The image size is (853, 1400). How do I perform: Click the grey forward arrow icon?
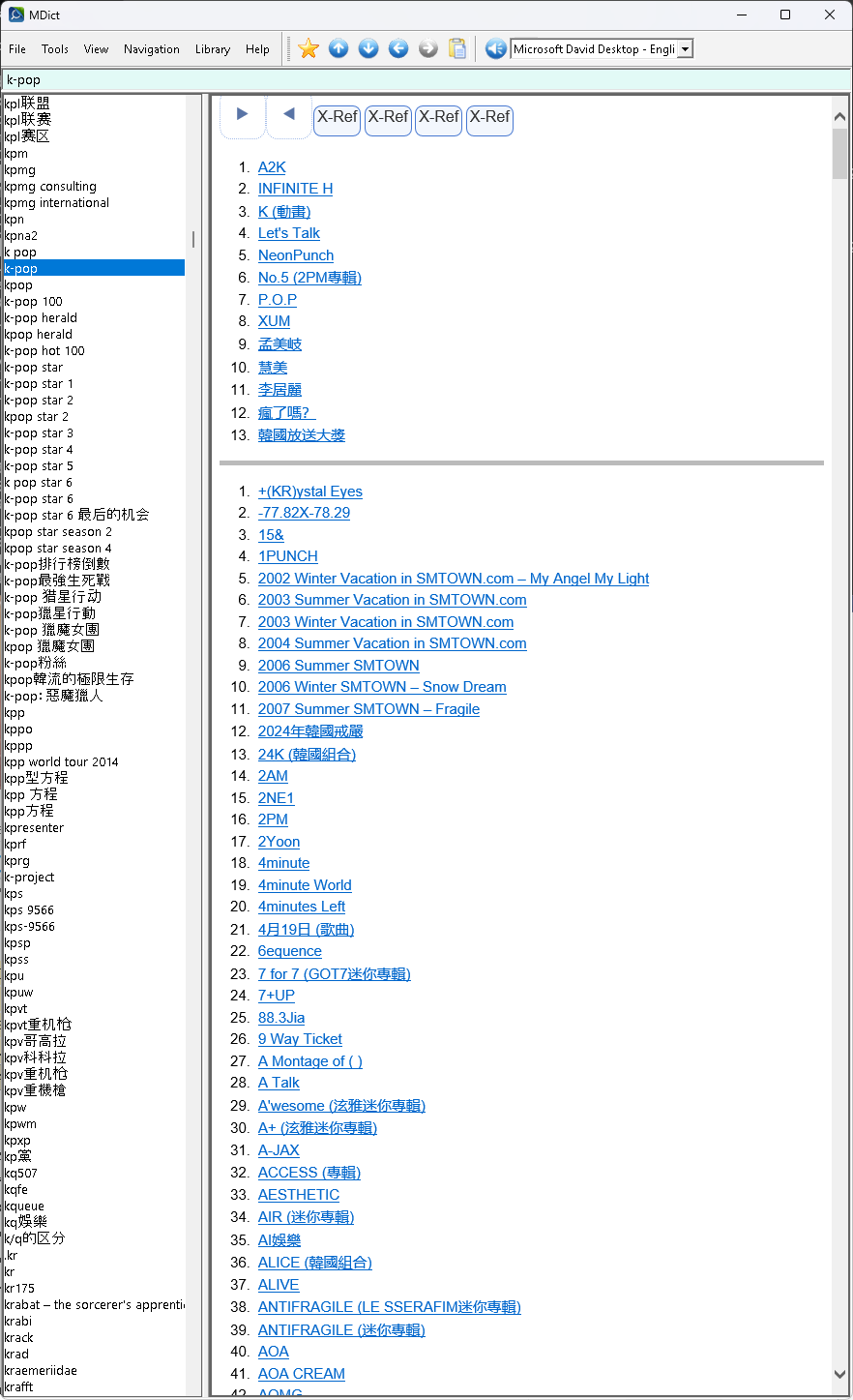[428, 48]
